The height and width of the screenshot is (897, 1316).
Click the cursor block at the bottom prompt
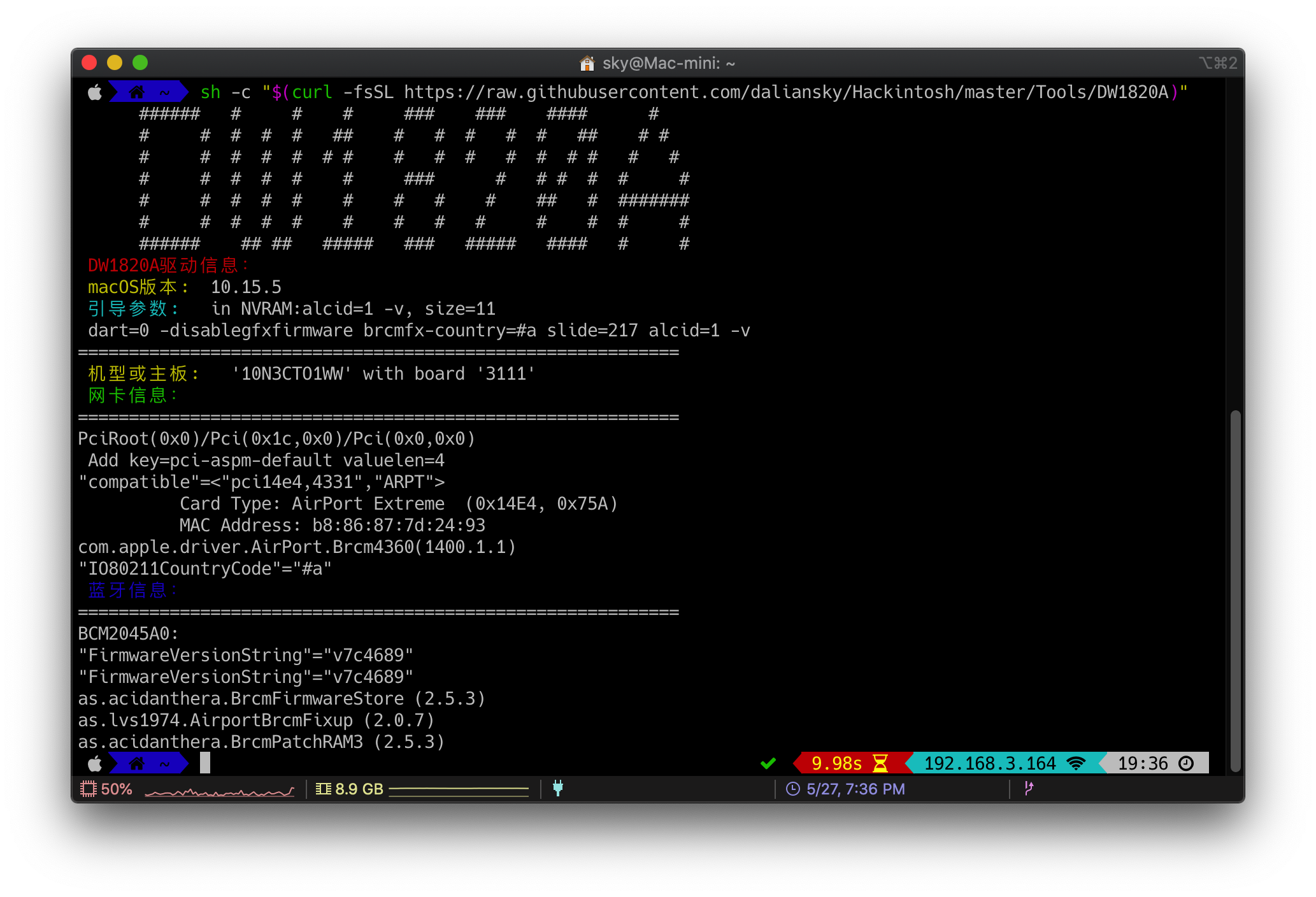[x=205, y=763]
